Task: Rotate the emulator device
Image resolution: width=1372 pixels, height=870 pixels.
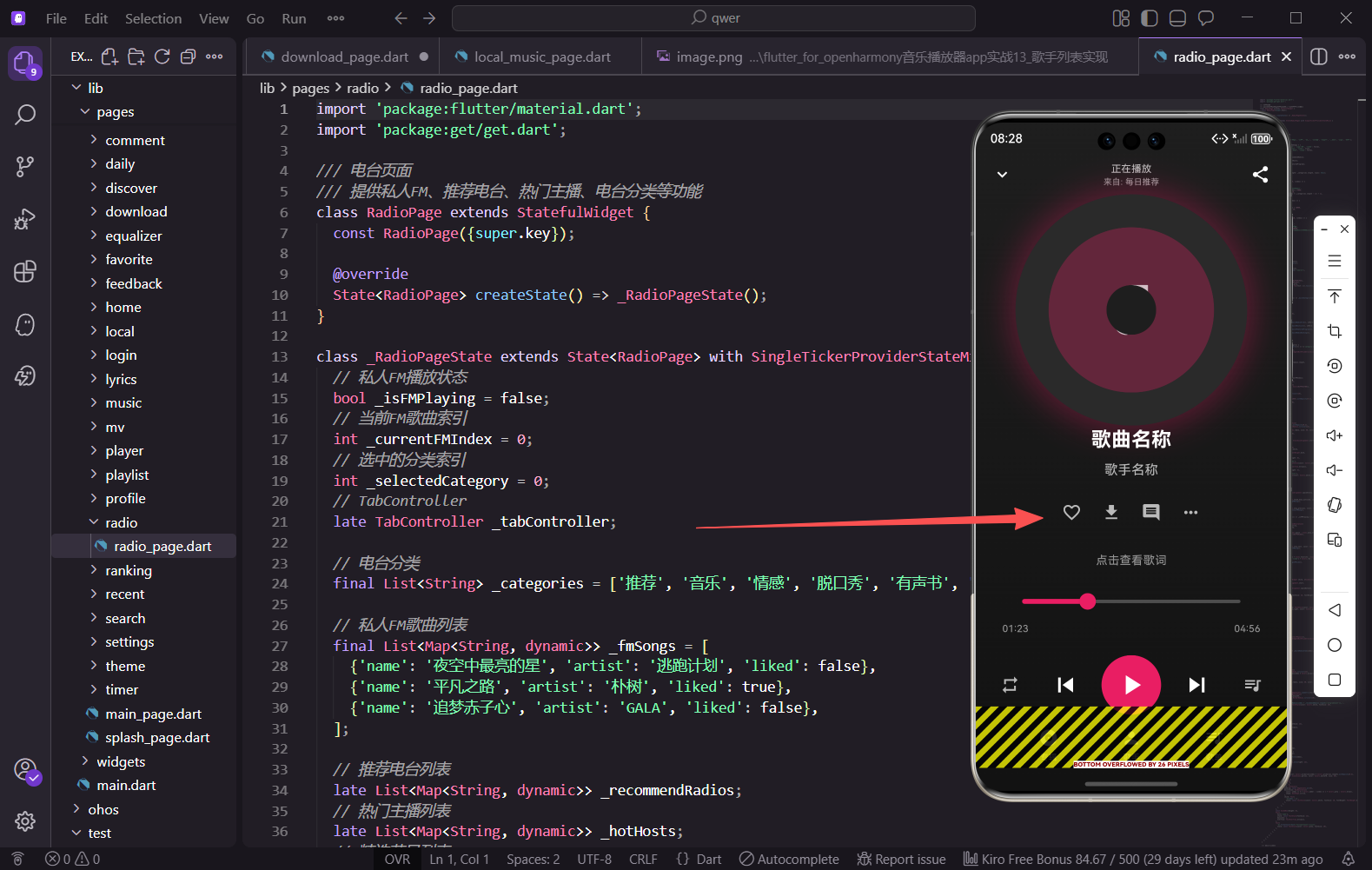Action: (x=1335, y=505)
